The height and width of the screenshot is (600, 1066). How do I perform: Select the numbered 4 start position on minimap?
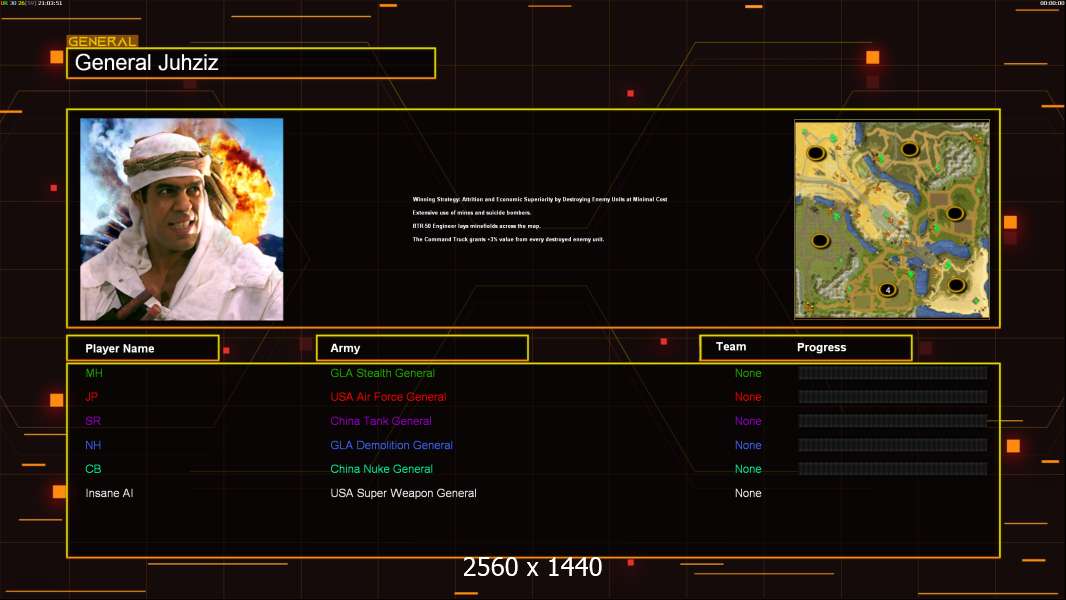coord(888,290)
